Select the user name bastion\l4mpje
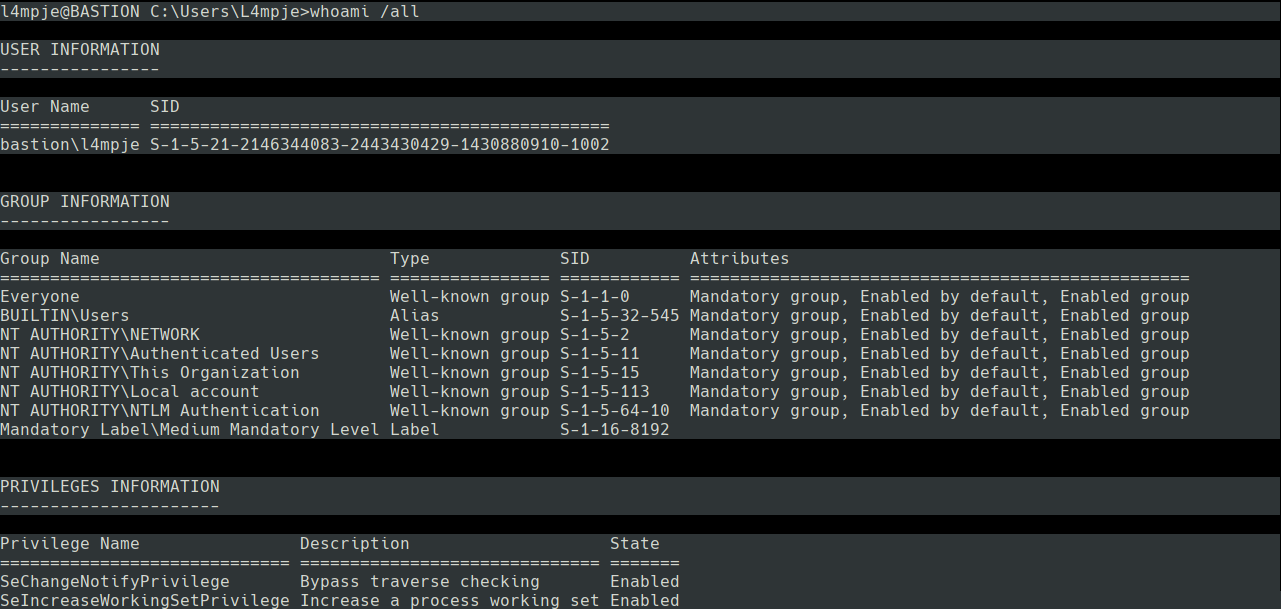The image size is (1281, 609). pos(70,145)
